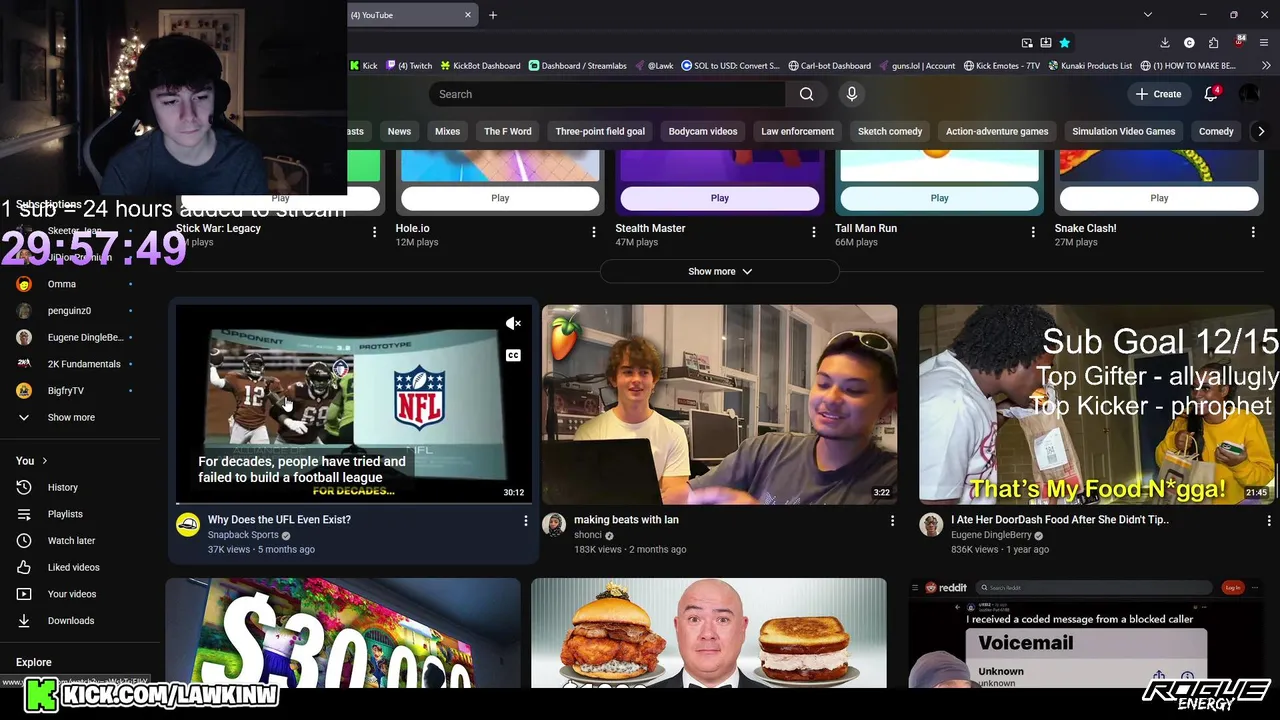Open the 2K Fundamentals subscription
Screen dimensions: 1280x720
(x=84, y=364)
